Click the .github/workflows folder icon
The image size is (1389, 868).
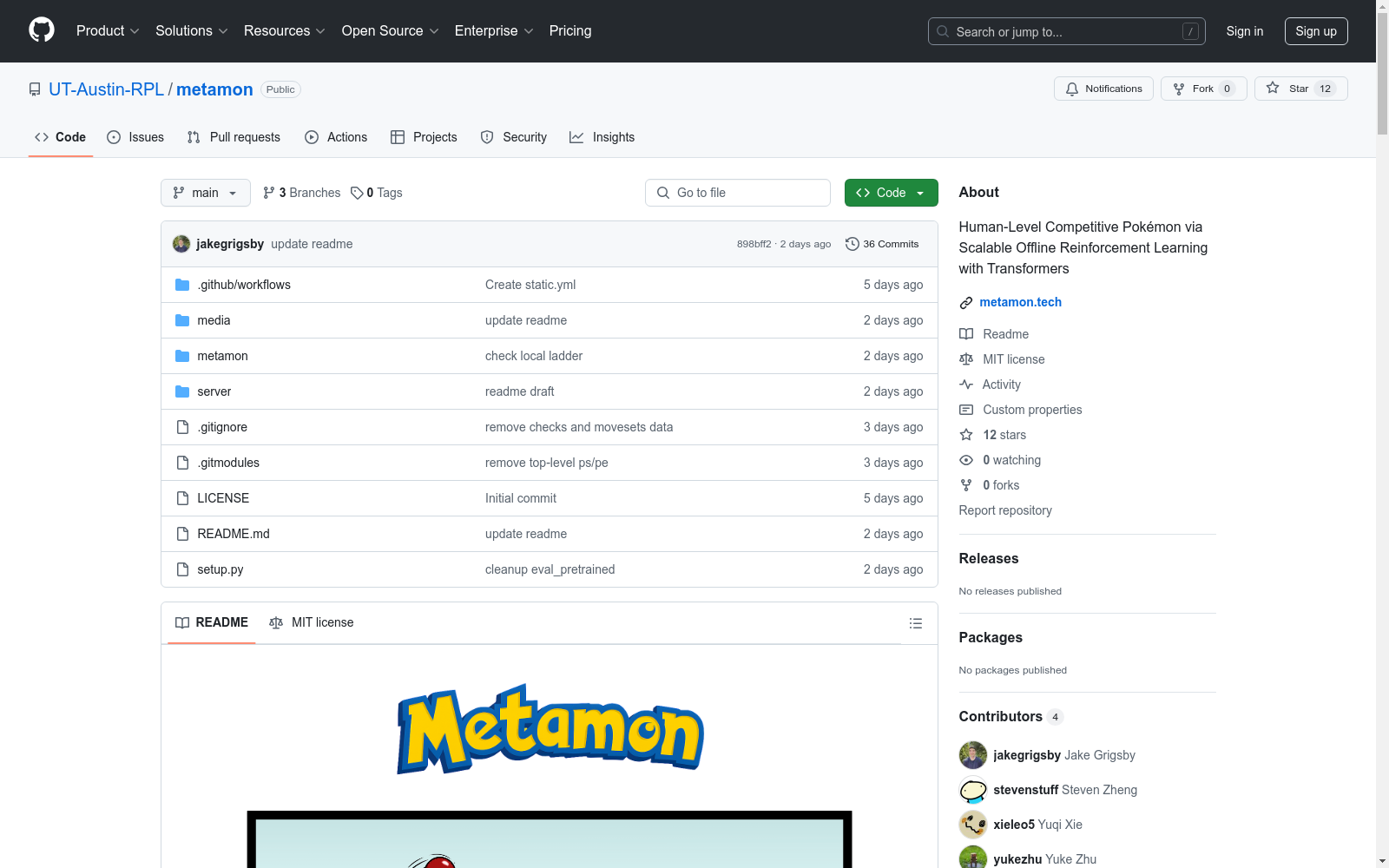pos(182,285)
